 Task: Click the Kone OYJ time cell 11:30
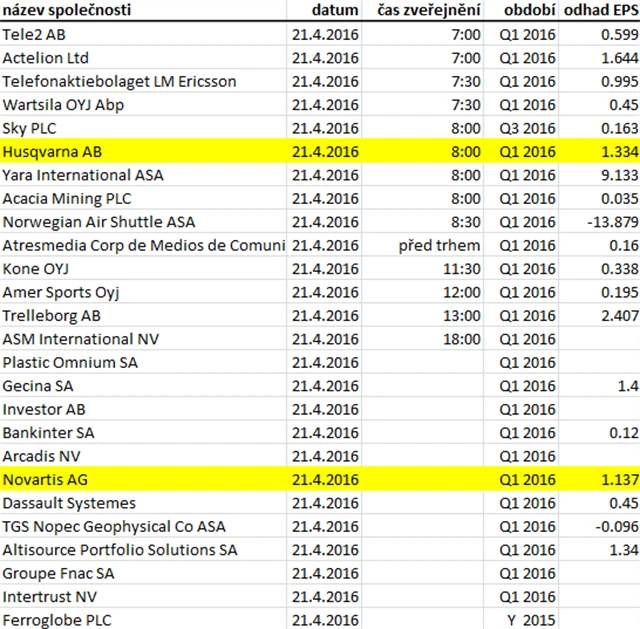(461, 269)
